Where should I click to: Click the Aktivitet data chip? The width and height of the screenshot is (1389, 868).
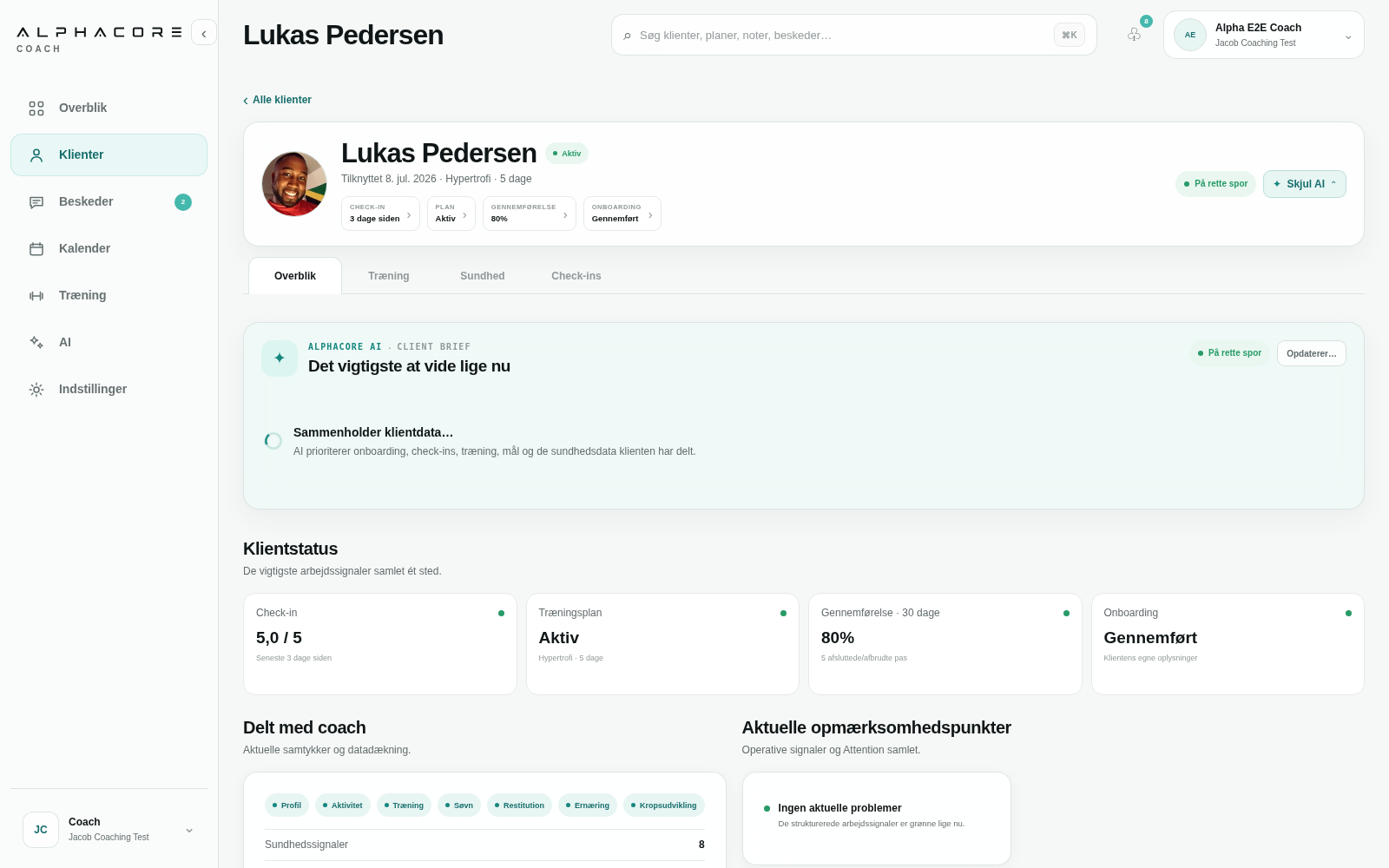[x=343, y=806]
